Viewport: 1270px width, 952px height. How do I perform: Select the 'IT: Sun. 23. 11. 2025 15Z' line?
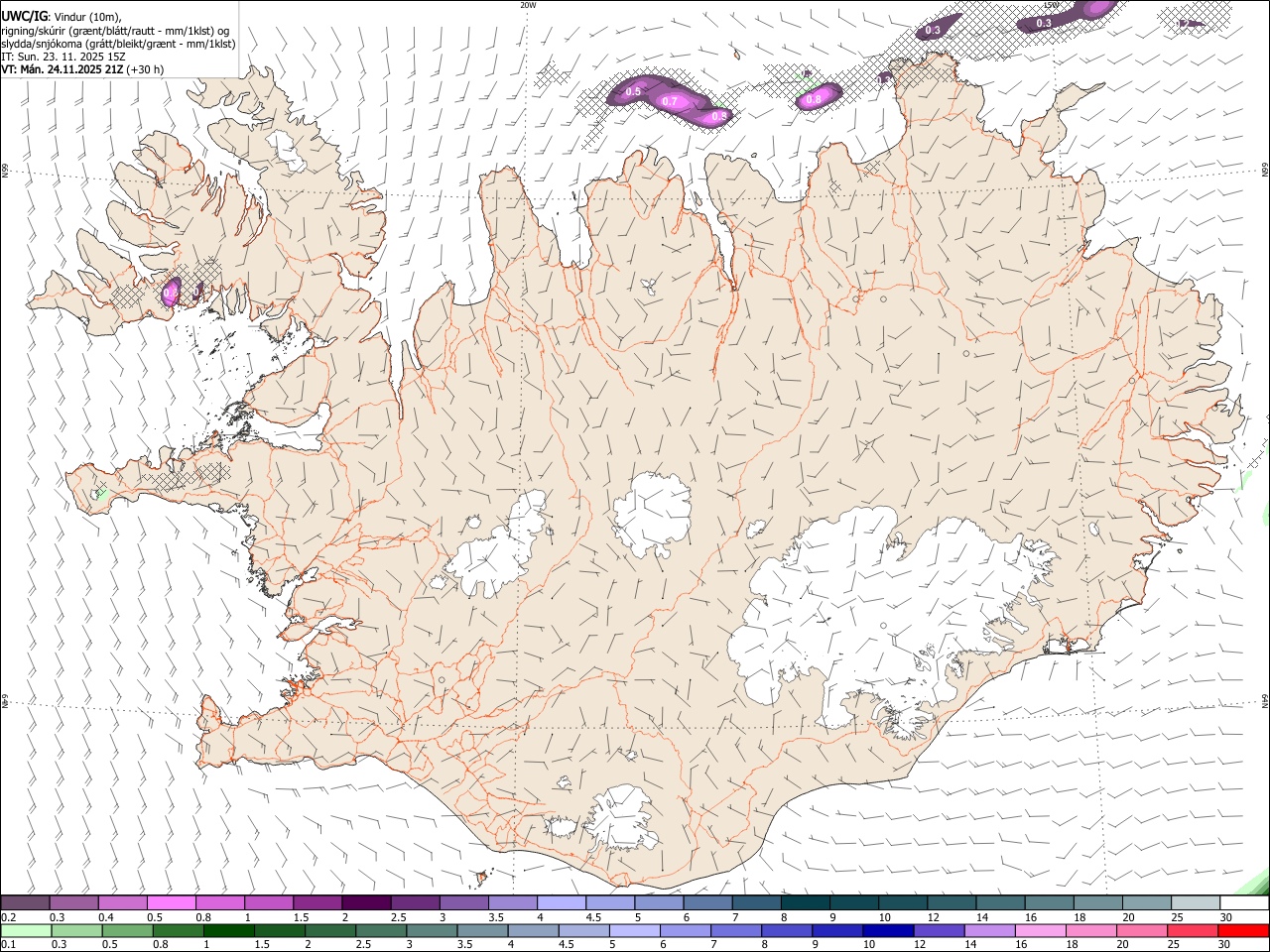click(x=63, y=57)
